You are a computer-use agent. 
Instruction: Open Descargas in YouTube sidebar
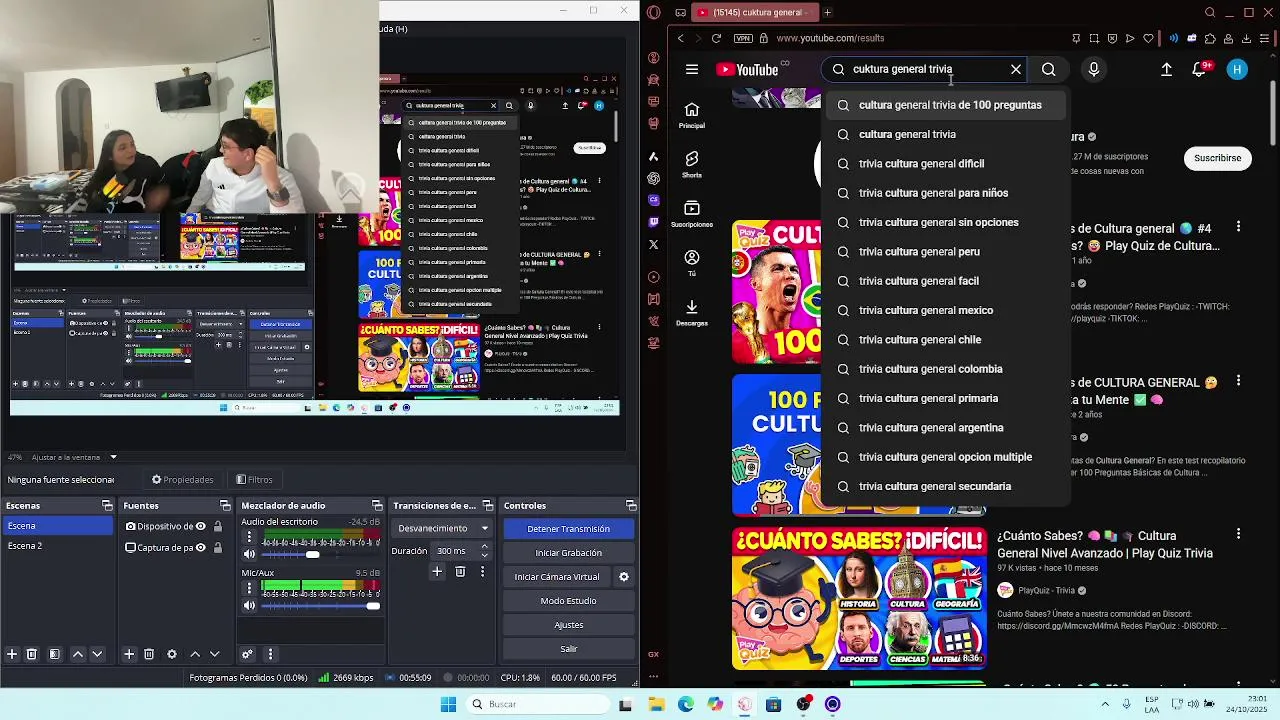[x=692, y=312]
